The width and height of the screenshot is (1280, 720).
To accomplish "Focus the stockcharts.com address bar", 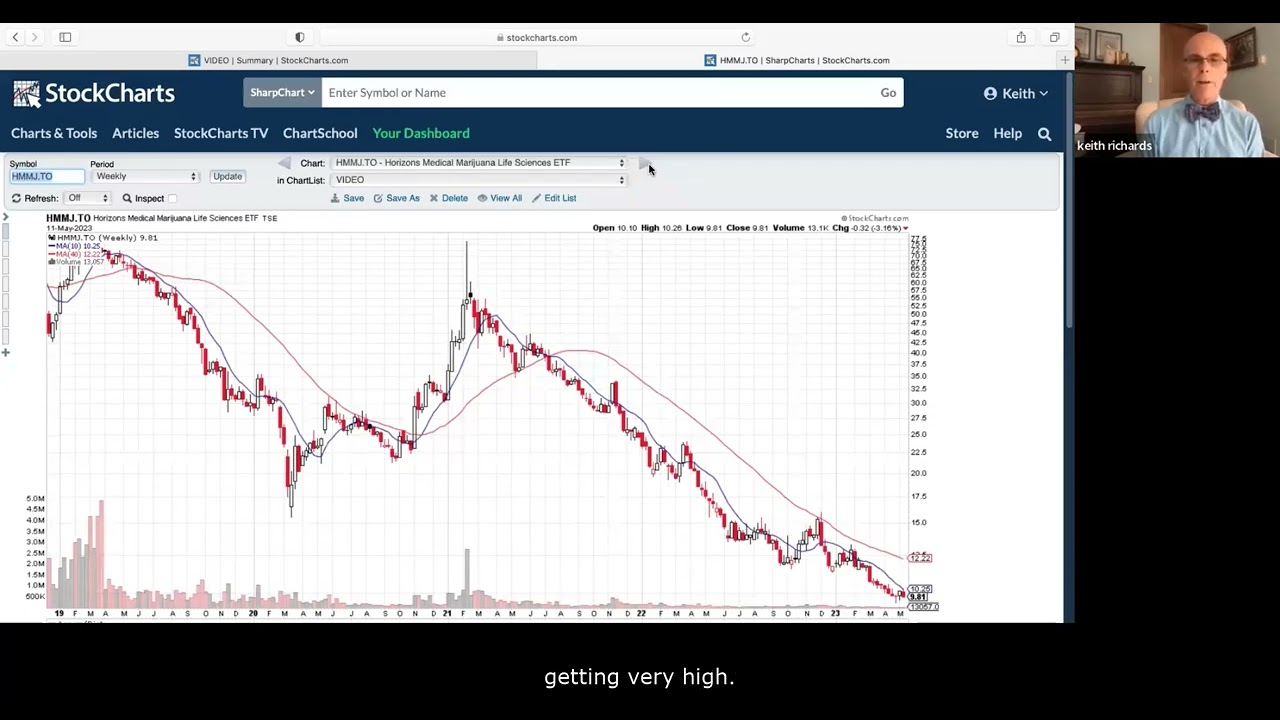I will (x=537, y=37).
